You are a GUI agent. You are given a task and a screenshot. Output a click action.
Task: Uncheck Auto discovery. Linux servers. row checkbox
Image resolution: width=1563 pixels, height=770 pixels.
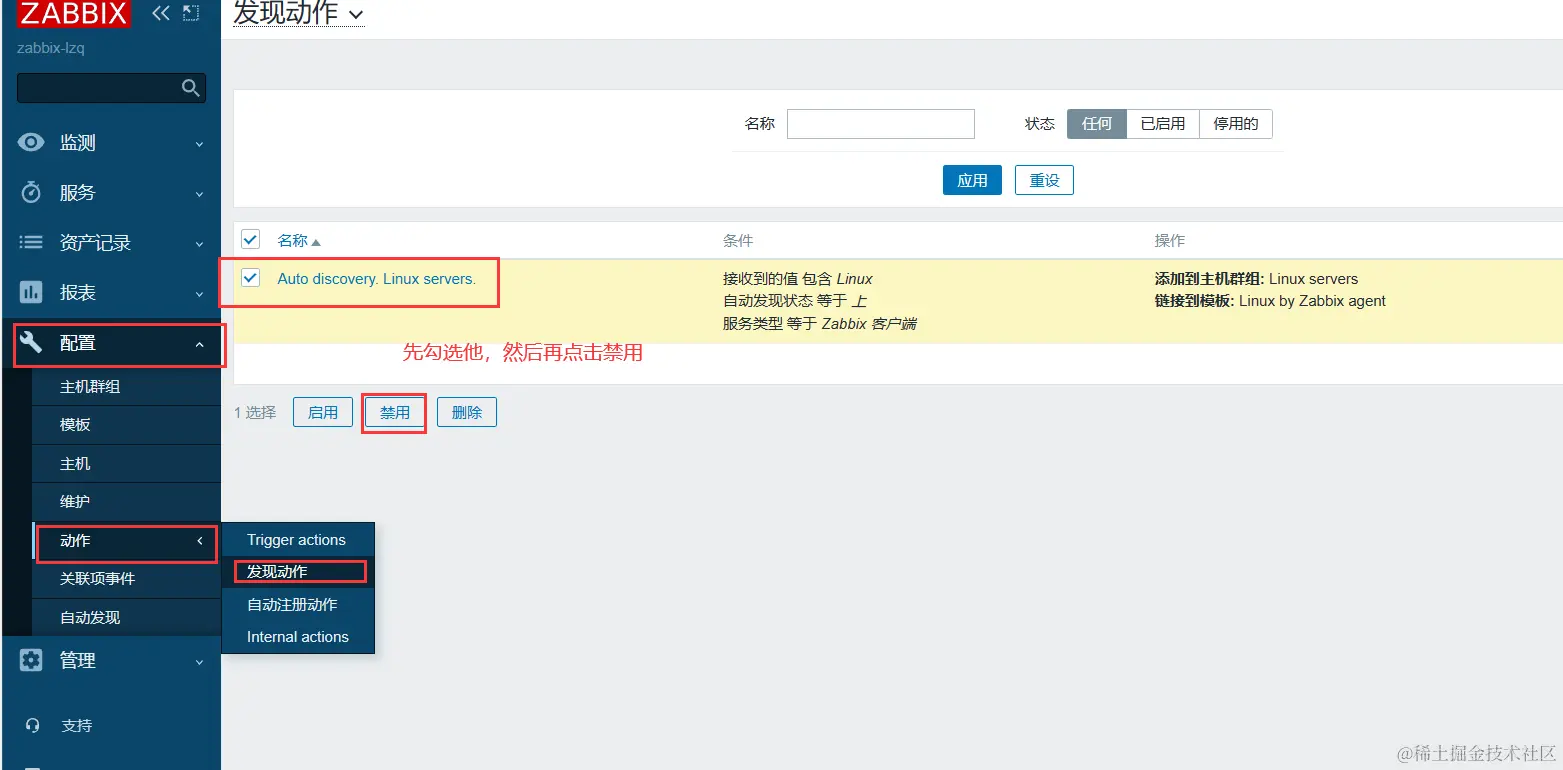click(x=251, y=278)
